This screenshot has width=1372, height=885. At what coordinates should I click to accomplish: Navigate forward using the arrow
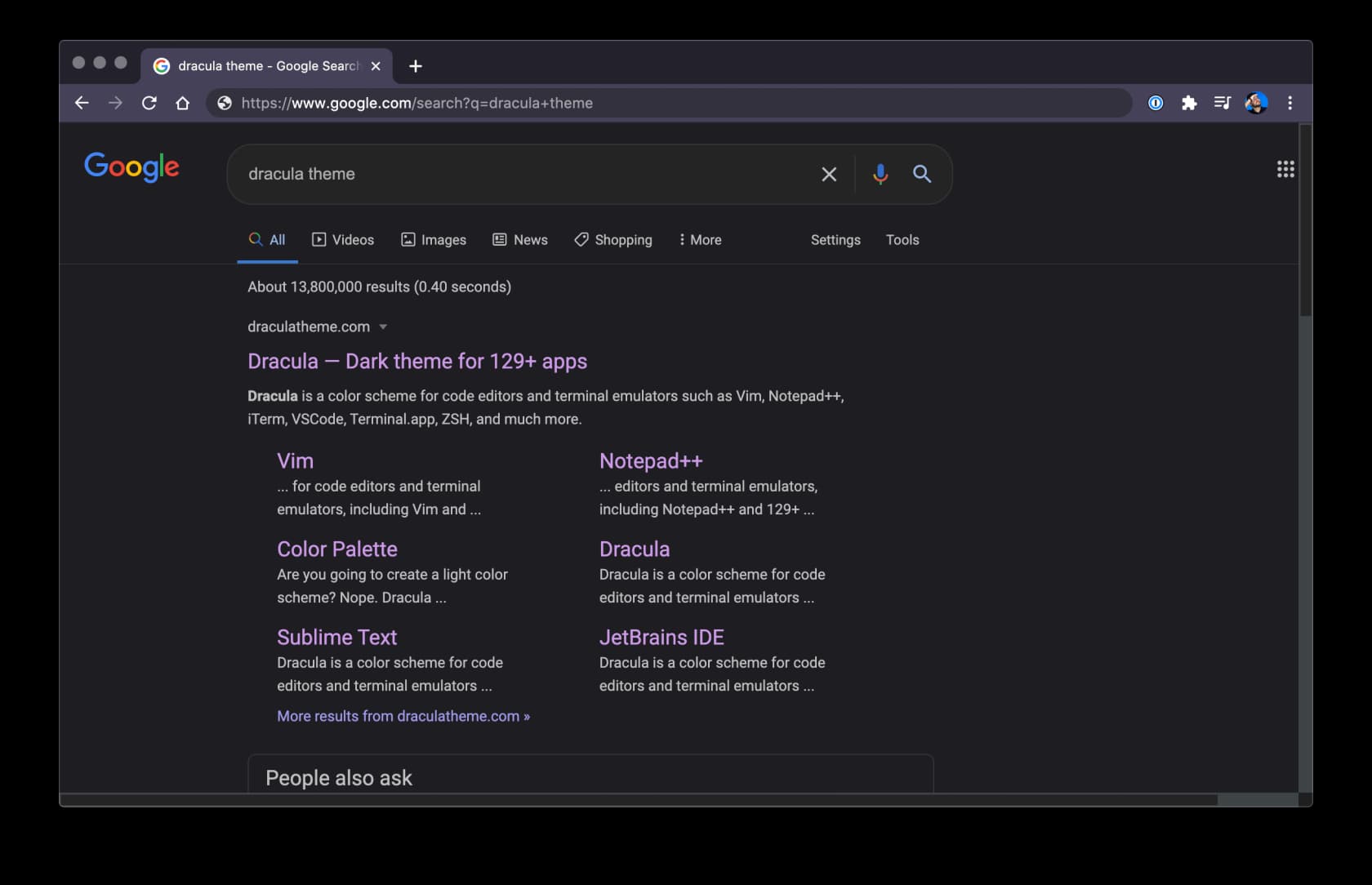coord(115,103)
